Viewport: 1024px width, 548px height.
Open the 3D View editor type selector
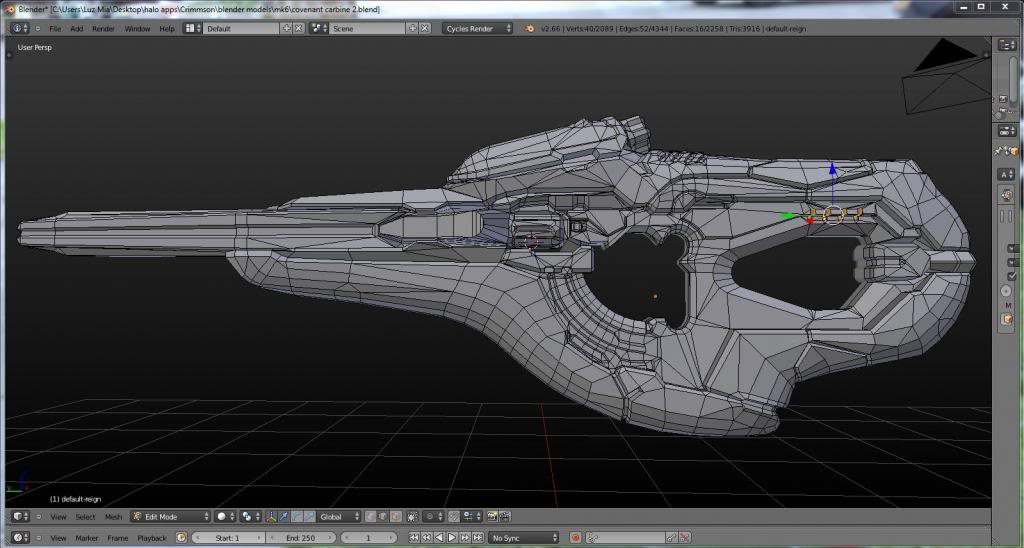point(20,517)
